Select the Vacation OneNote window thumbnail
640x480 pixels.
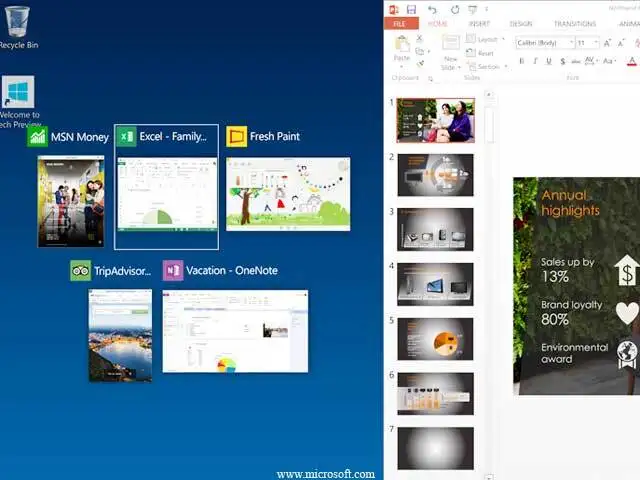coord(235,331)
